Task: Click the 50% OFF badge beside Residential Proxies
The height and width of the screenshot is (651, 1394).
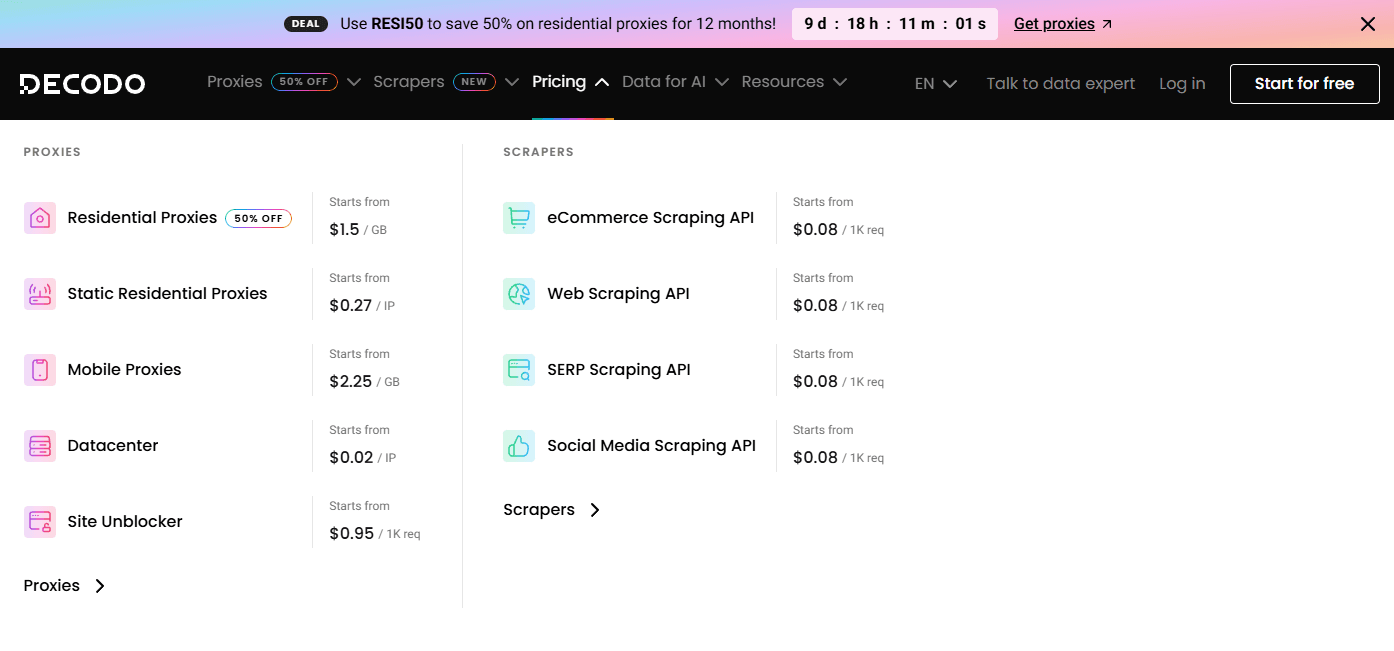Action: pyautogui.click(x=259, y=218)
